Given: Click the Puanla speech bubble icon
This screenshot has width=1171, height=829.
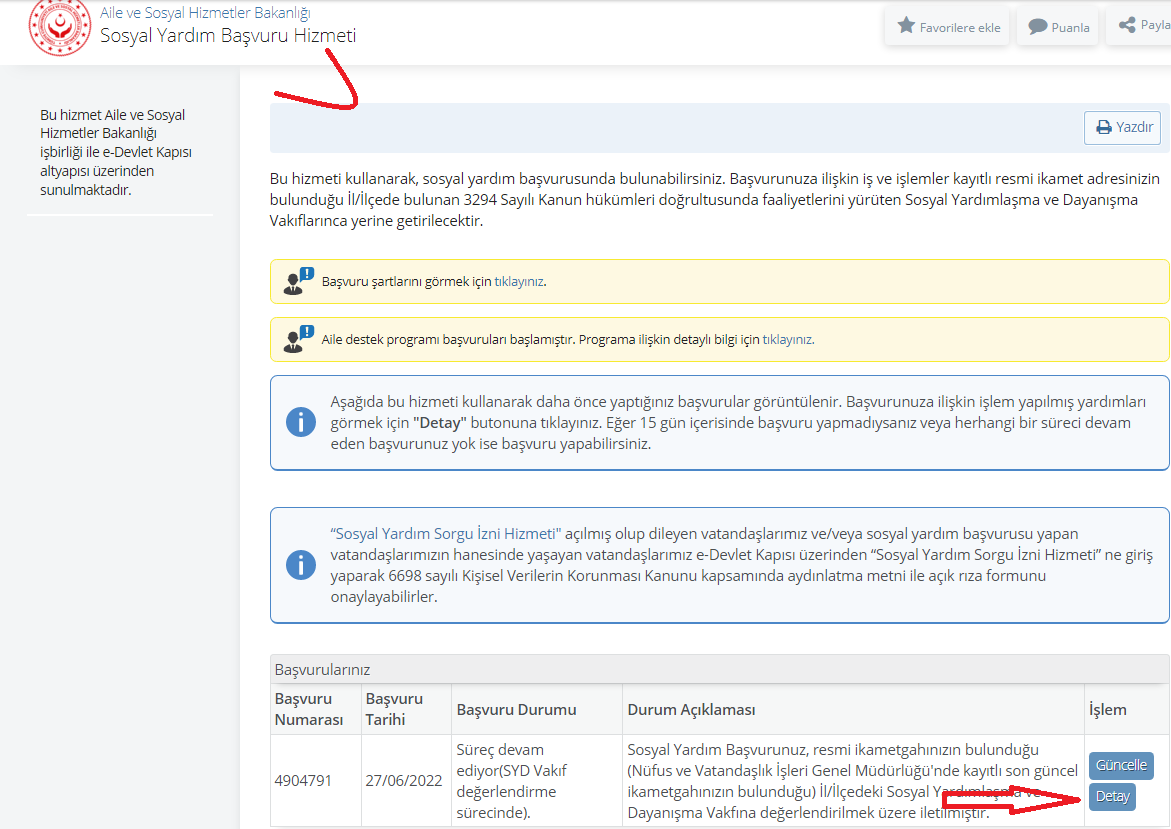Looking at the screenshot, I should 1038,27.
